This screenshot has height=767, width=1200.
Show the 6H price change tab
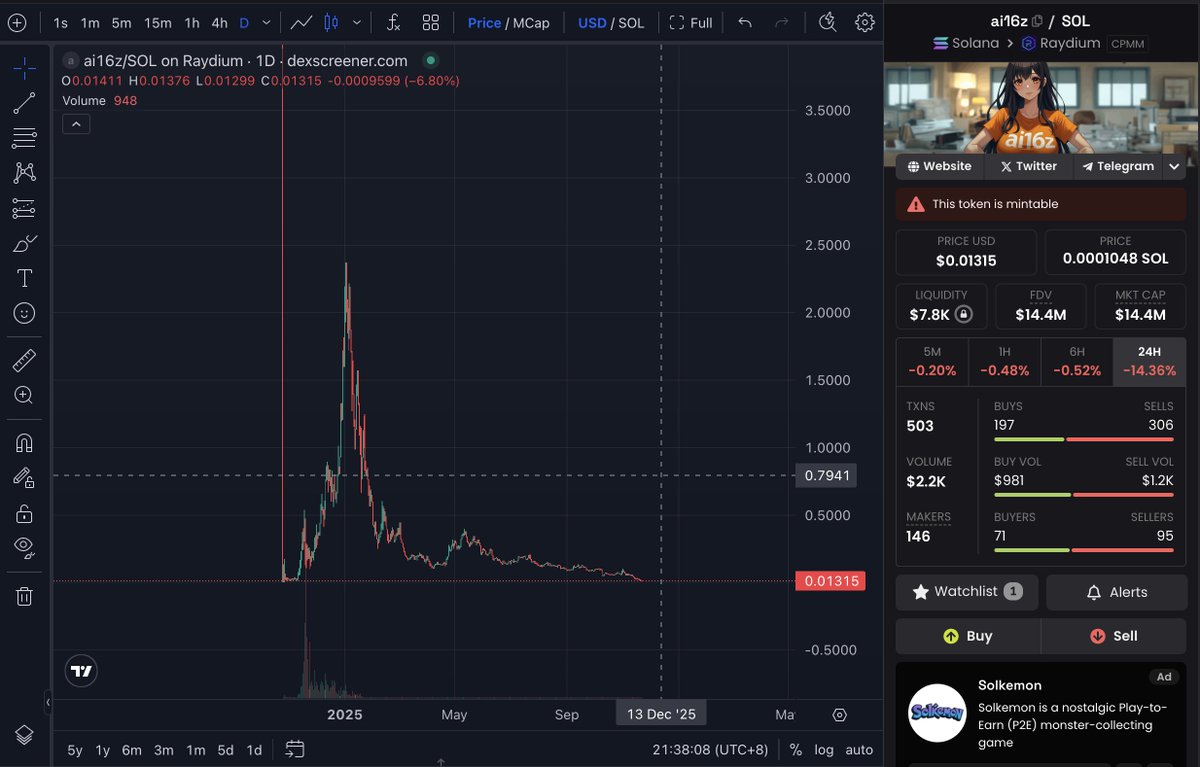(x=1076, y=362)
